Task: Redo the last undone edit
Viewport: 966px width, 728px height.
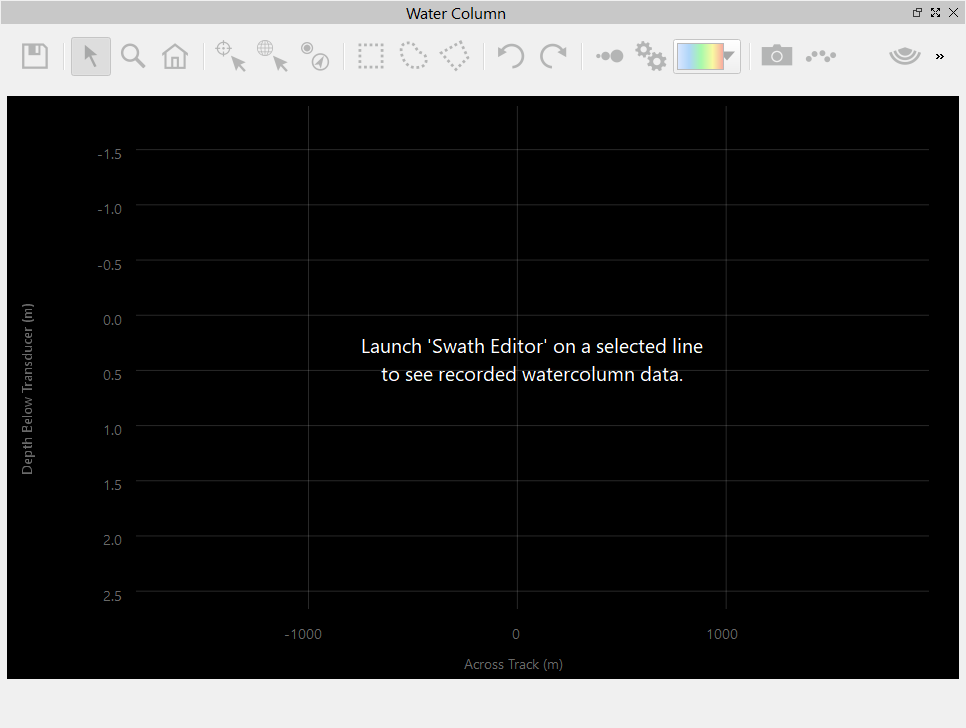Action: (x=553, y=56)
